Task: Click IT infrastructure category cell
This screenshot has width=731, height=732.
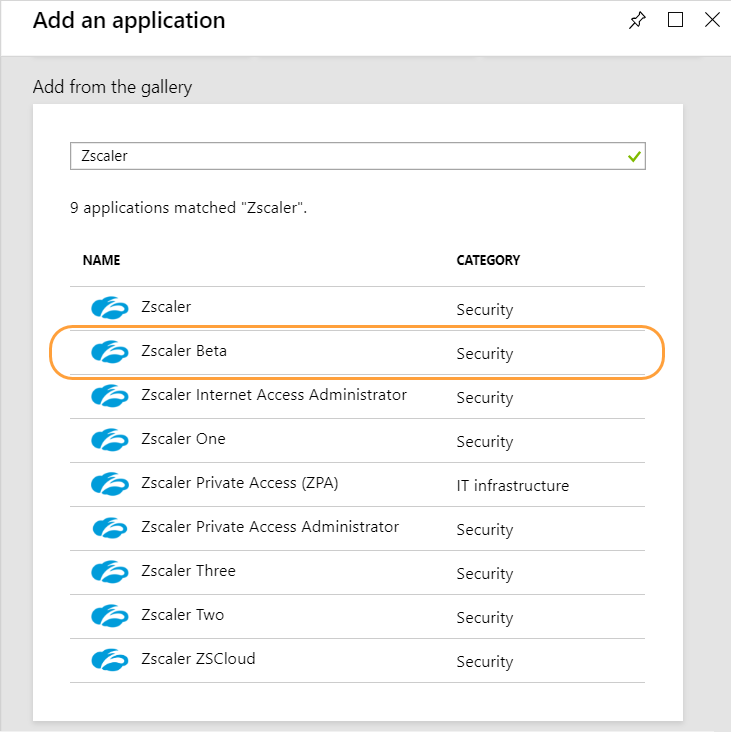Action: click(x=513, y=486)
